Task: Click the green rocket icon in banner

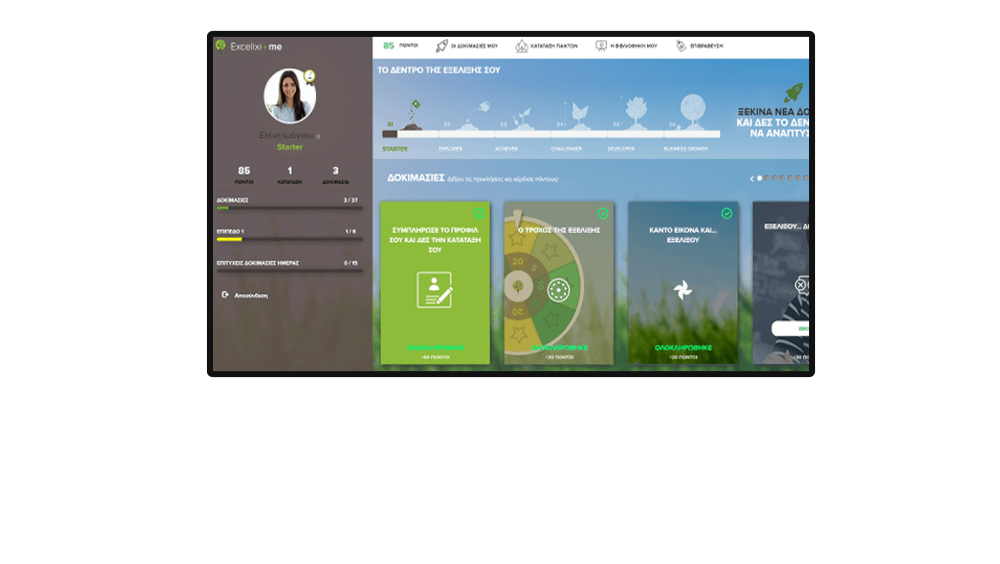Action: tap(793, 93)
